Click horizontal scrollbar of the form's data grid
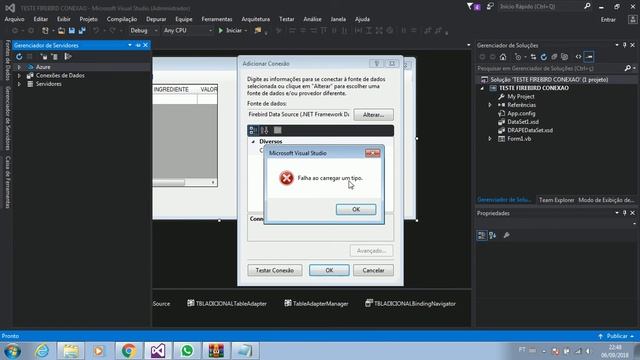640x360 pixels. [184, 182]
